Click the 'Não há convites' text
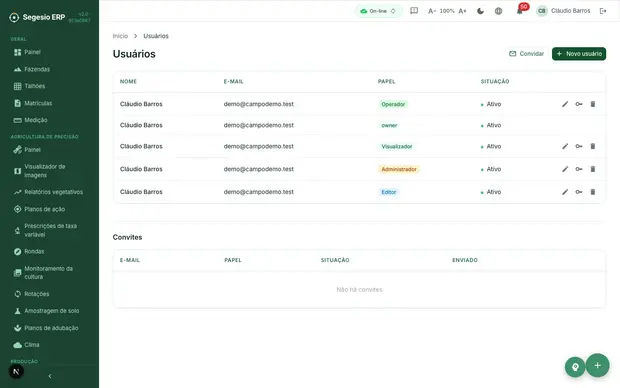Image resolution: width=620 pixels, height=388 pixels. [x=359, y=290]
